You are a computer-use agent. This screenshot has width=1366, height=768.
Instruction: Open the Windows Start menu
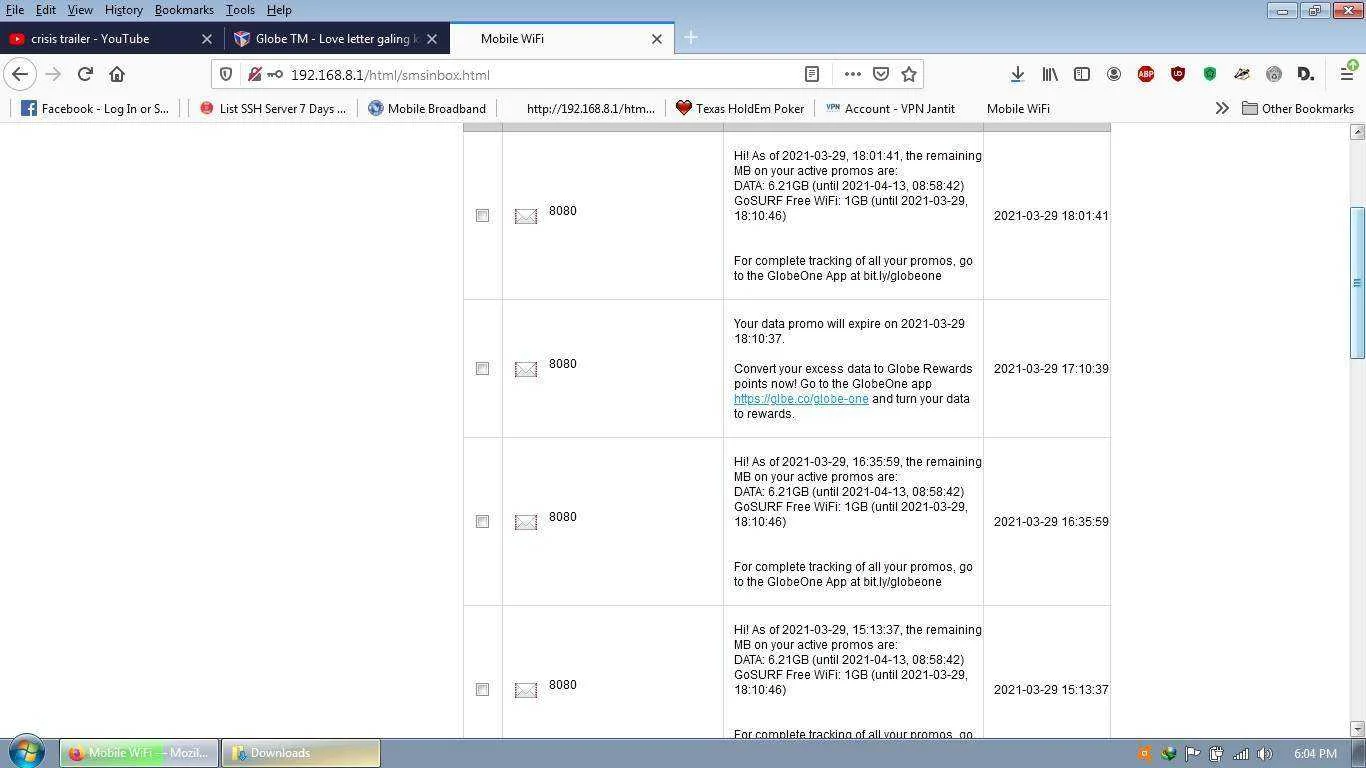(x=27, y=752)
